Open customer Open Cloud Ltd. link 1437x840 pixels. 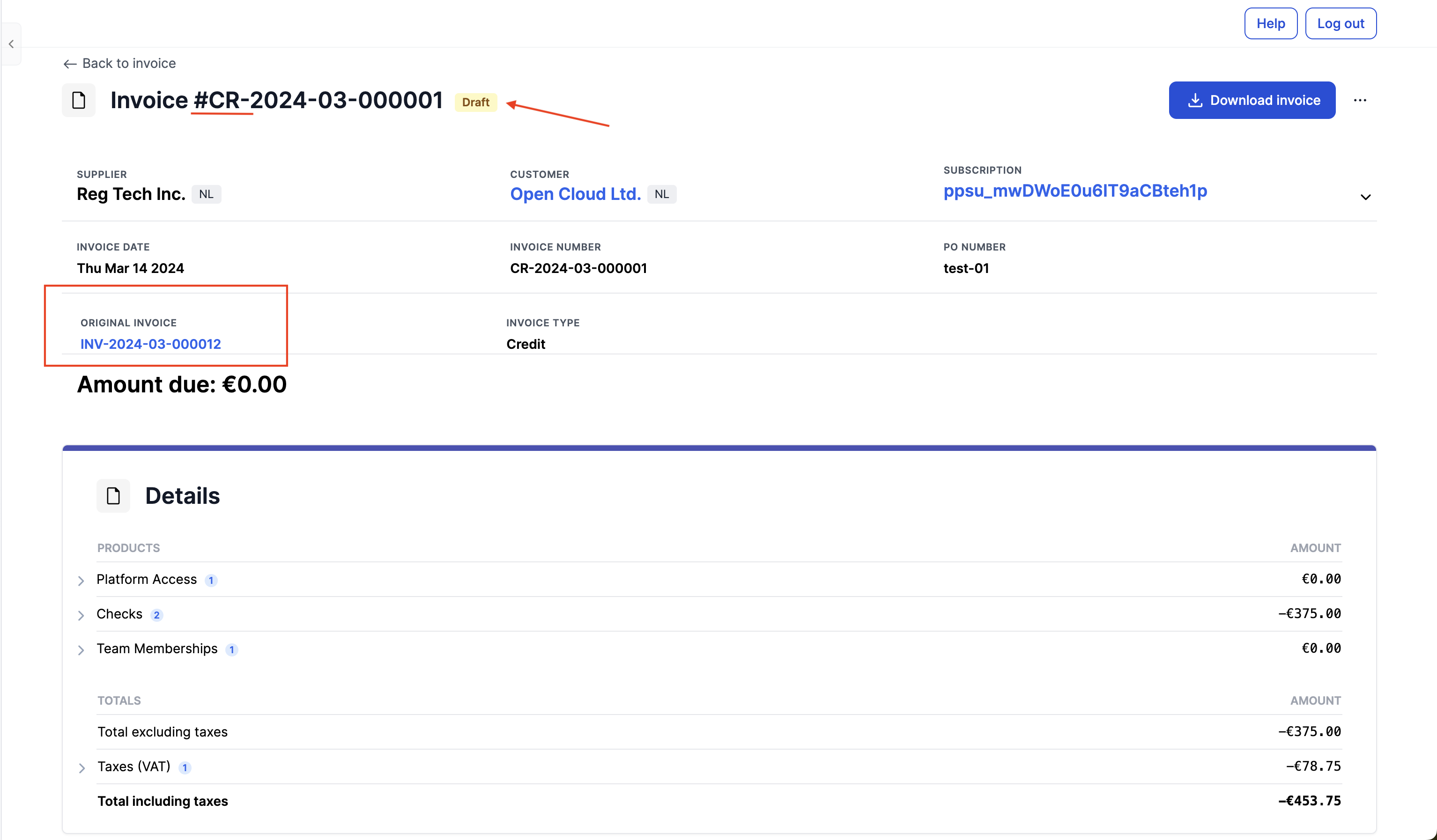pyautogui.click(x=575, y=194)
